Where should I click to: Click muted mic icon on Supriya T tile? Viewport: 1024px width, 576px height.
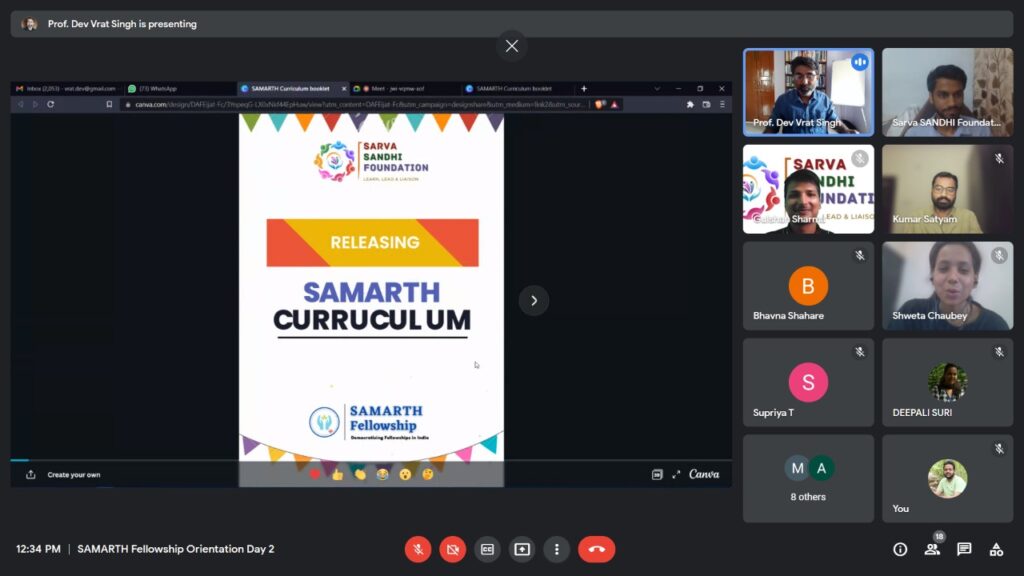(859, 352)
